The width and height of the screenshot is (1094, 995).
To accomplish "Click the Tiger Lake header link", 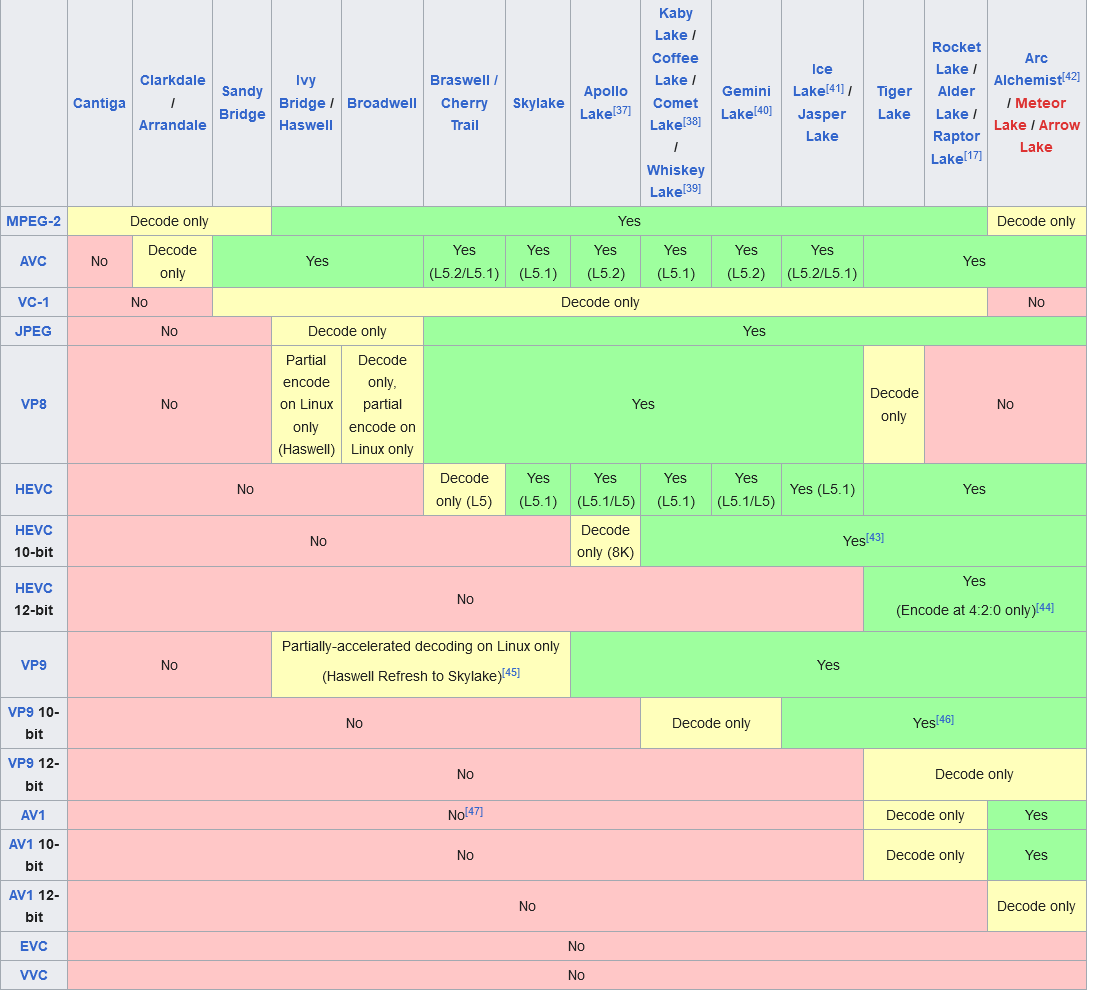I will point(894,103).
